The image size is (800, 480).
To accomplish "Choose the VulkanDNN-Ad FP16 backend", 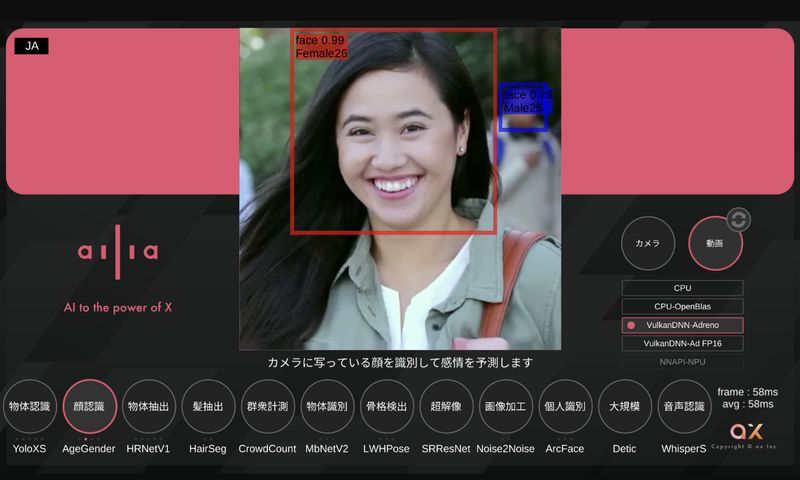I will point(682,343).
